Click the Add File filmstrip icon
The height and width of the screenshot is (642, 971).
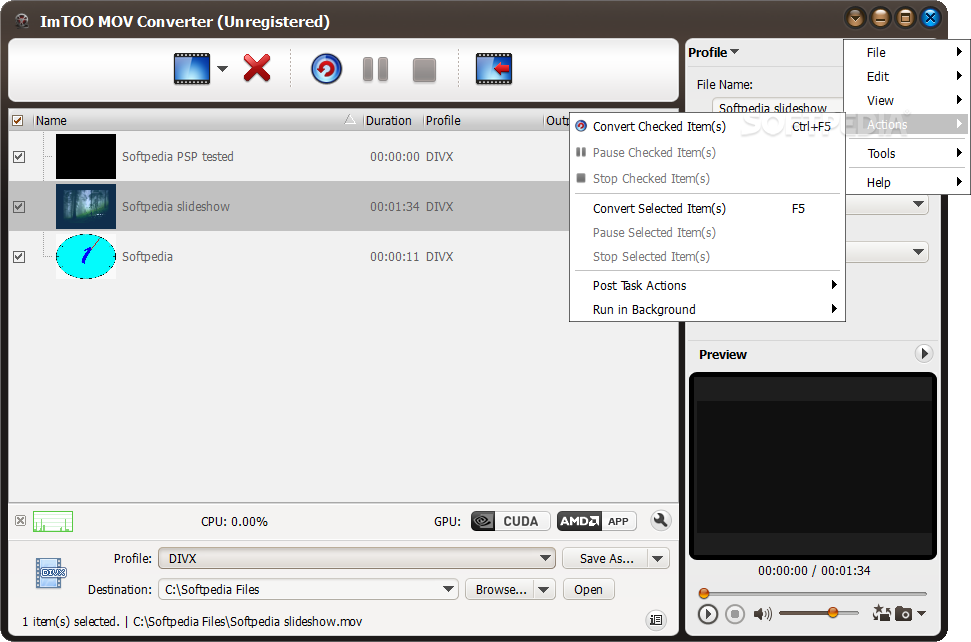191,69
